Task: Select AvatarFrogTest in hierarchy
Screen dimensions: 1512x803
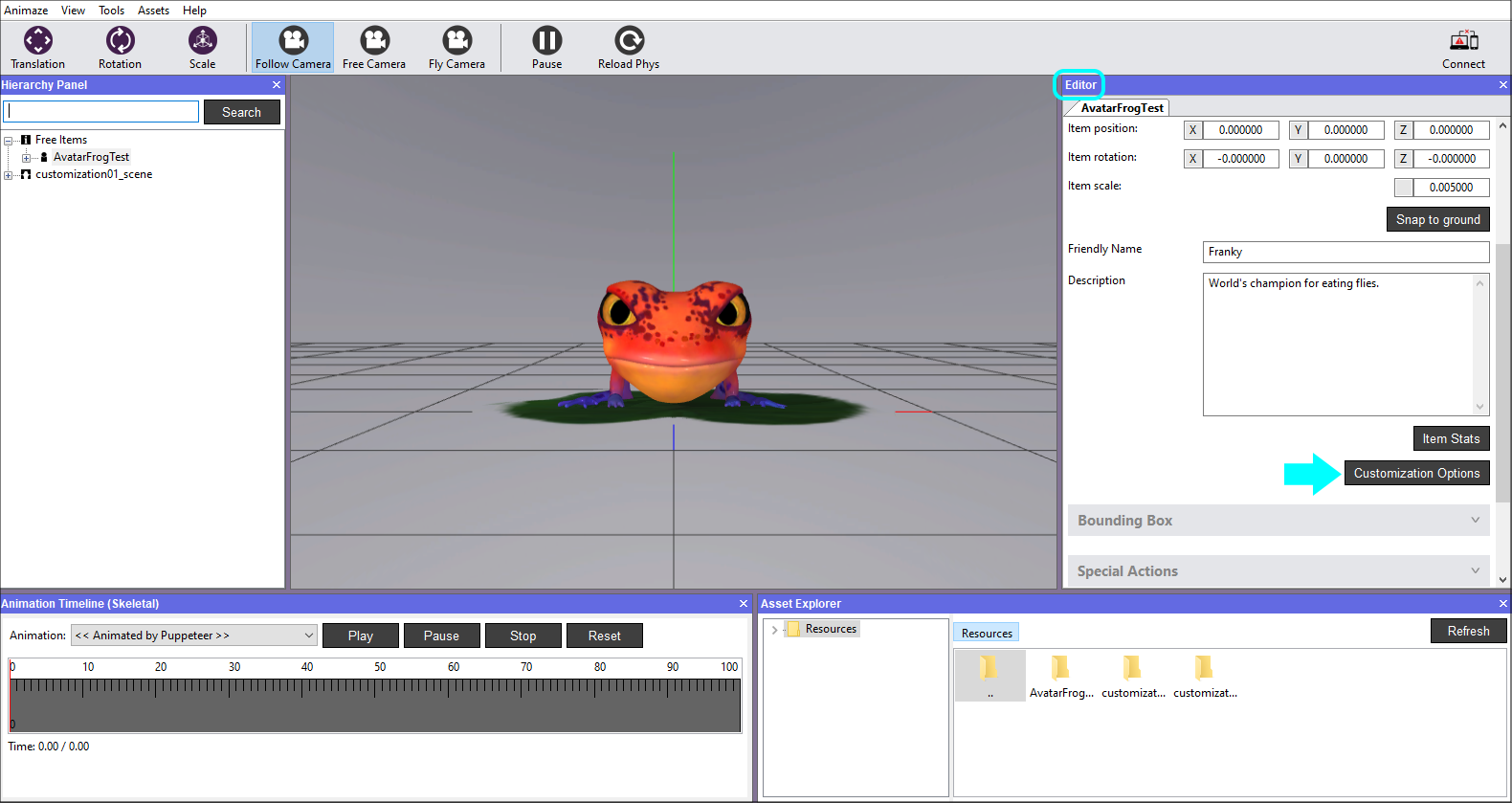Action: point(91,157)
